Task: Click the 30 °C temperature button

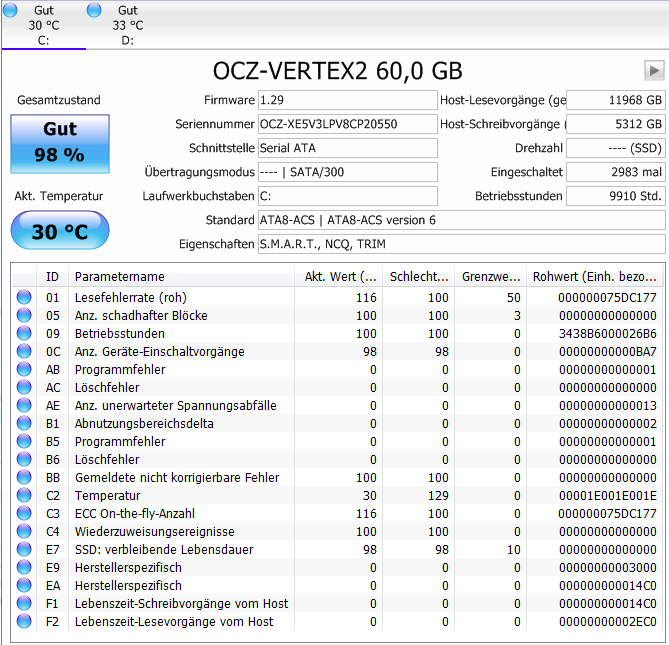Action: tap(60, 230)
